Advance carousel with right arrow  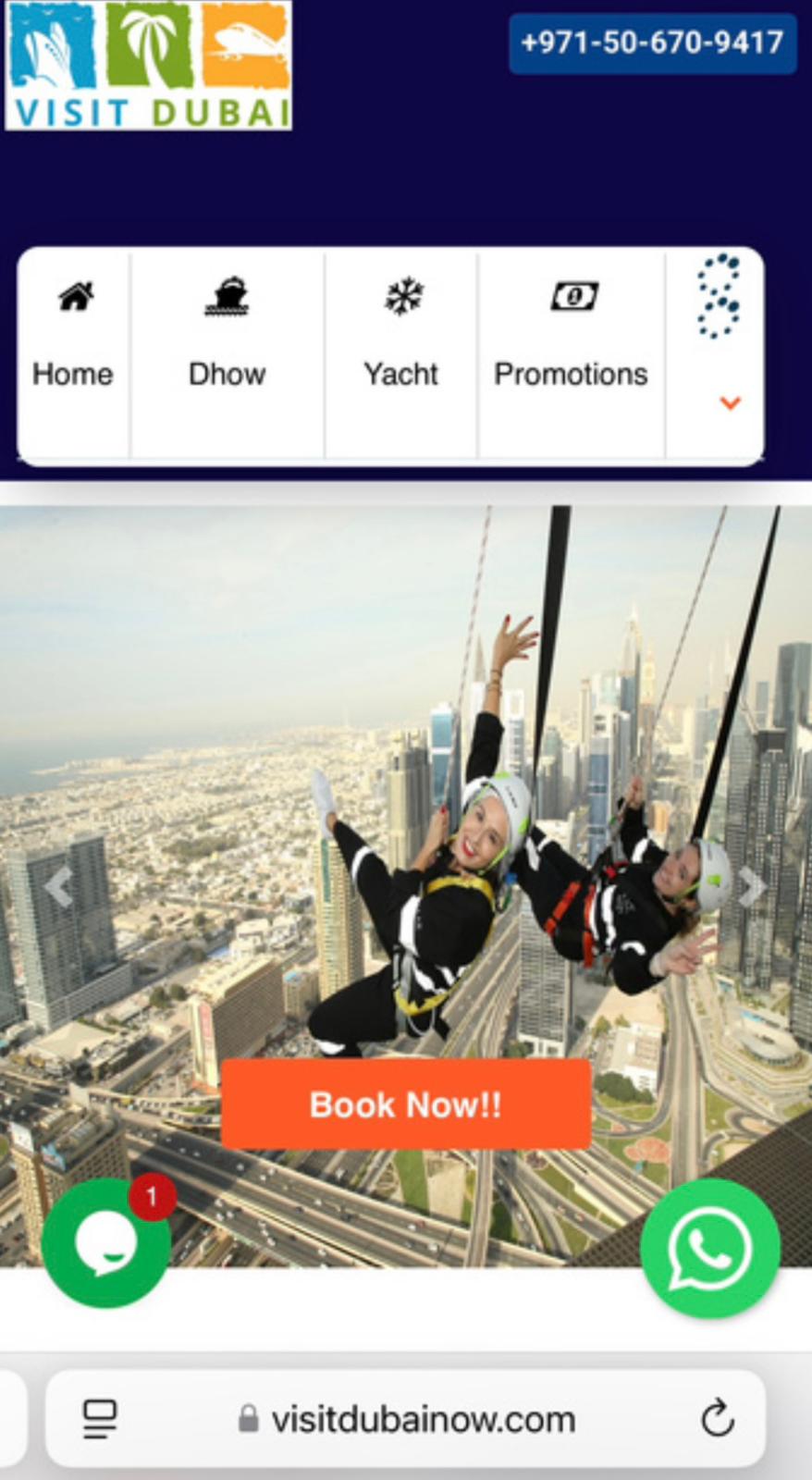tap(752, 888)
